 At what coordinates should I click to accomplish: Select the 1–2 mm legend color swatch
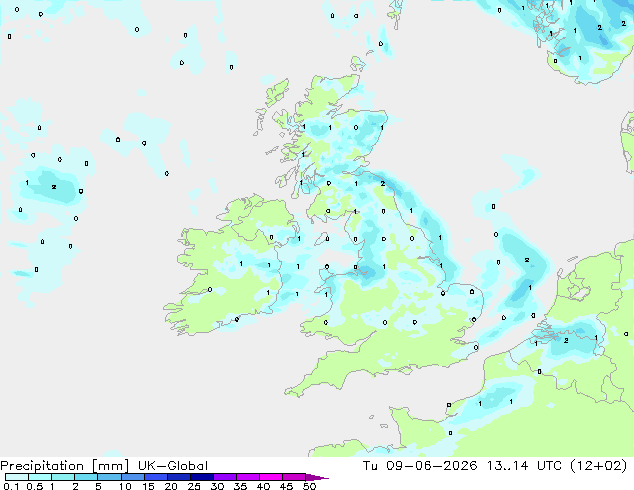pyautogui.click(x=63, y=477)
